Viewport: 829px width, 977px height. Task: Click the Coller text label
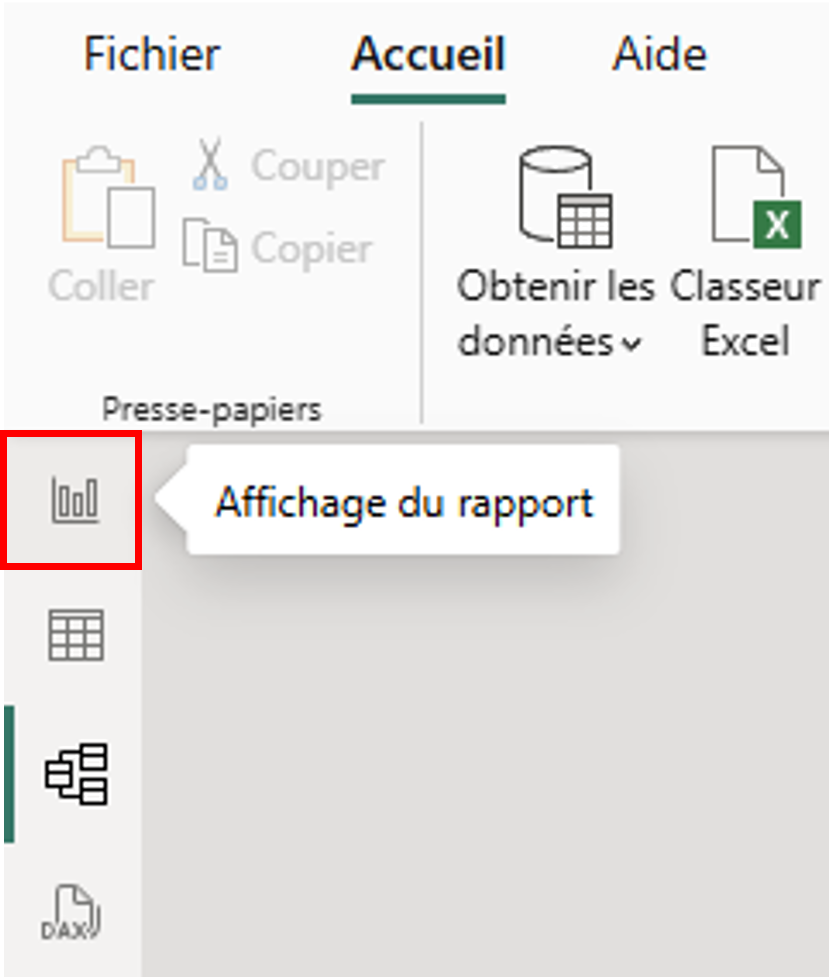coord(101,287)
